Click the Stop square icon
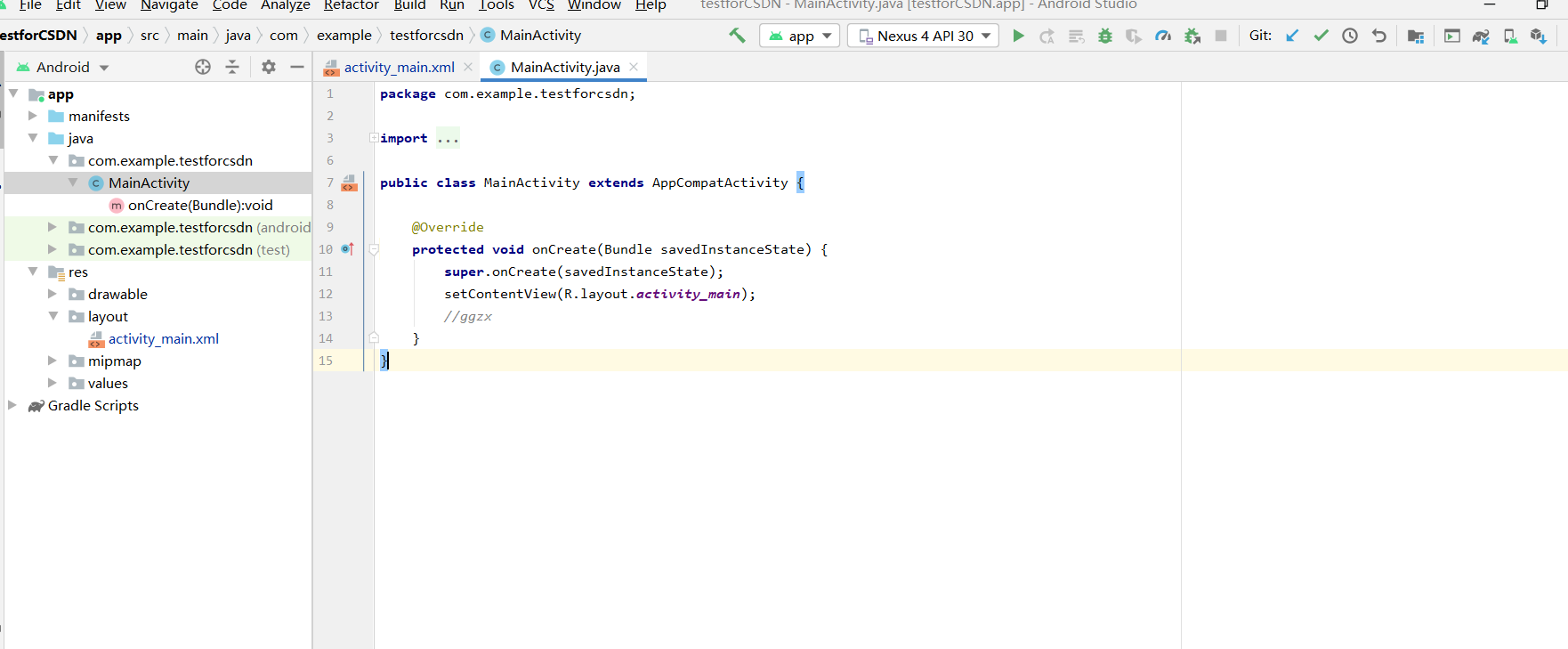 pyautogui.click(x=1221, y=36)
